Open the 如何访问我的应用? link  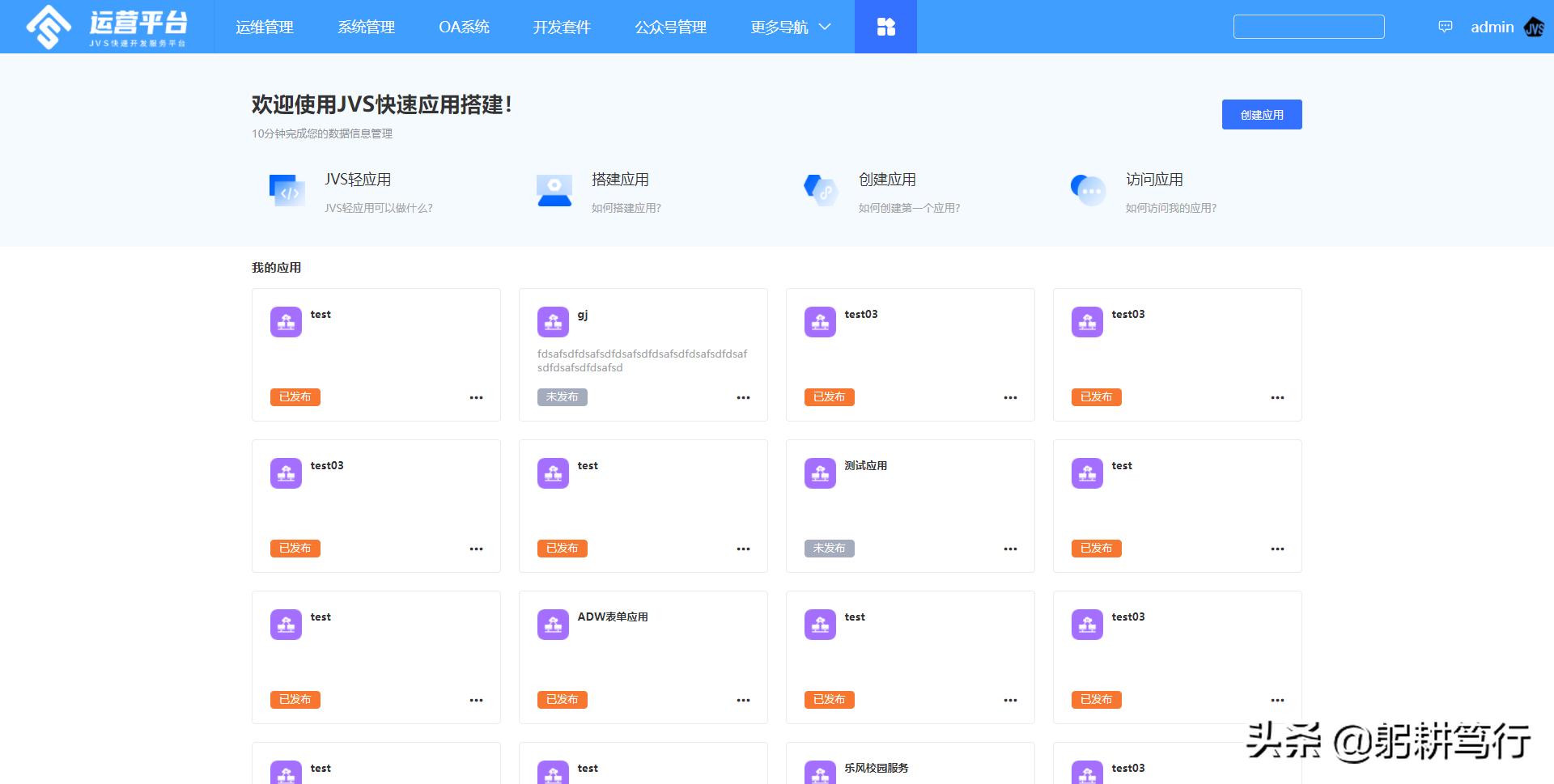[1171, 208]
